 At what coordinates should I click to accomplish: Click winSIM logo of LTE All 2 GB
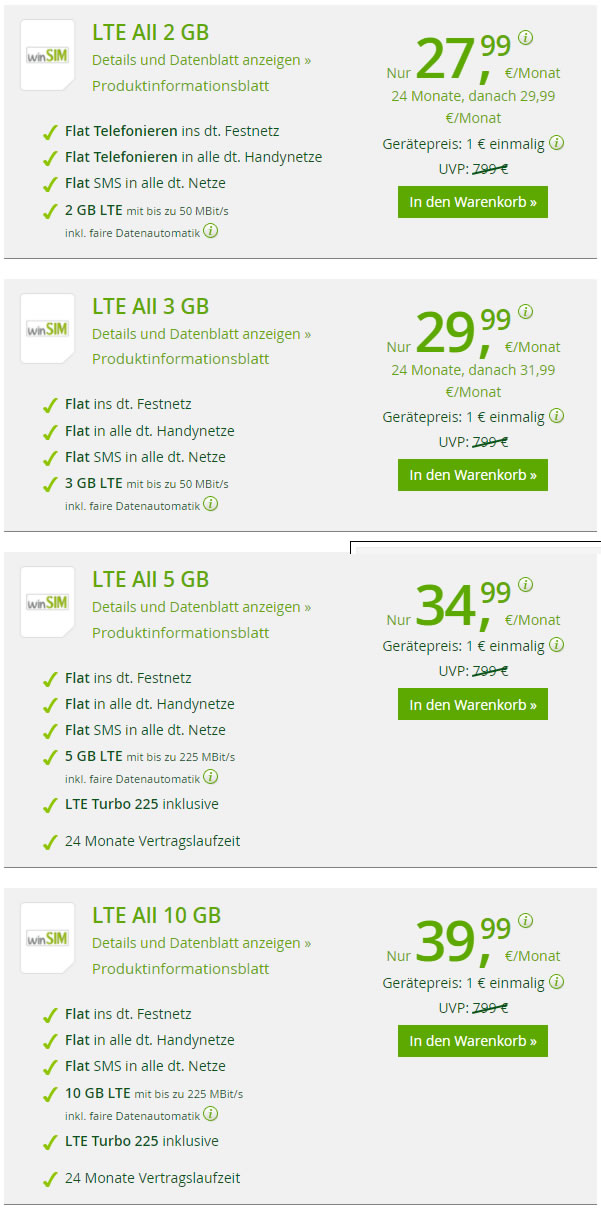pos(48,55)
